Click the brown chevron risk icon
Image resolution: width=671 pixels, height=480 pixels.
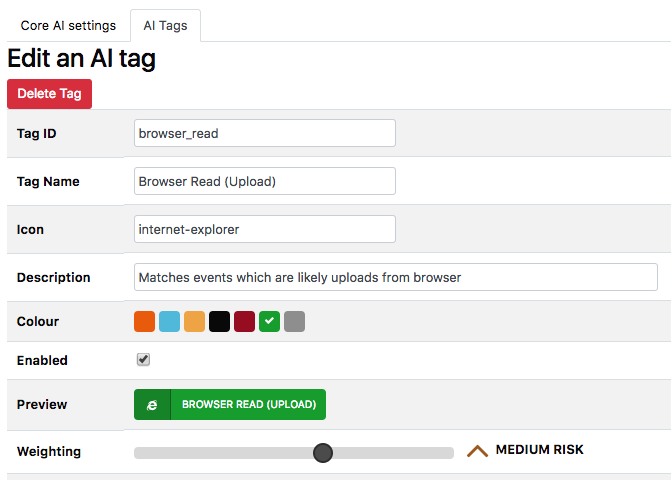(477, 451)
